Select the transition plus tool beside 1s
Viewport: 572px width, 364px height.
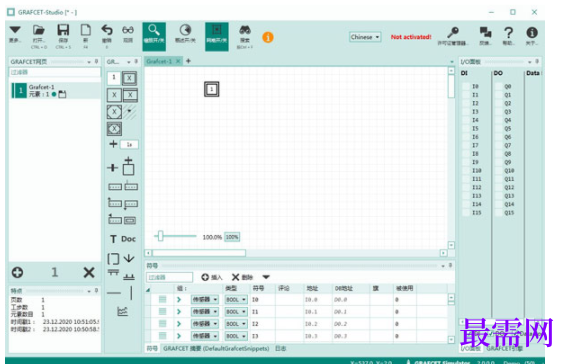(x=113, y=144)
